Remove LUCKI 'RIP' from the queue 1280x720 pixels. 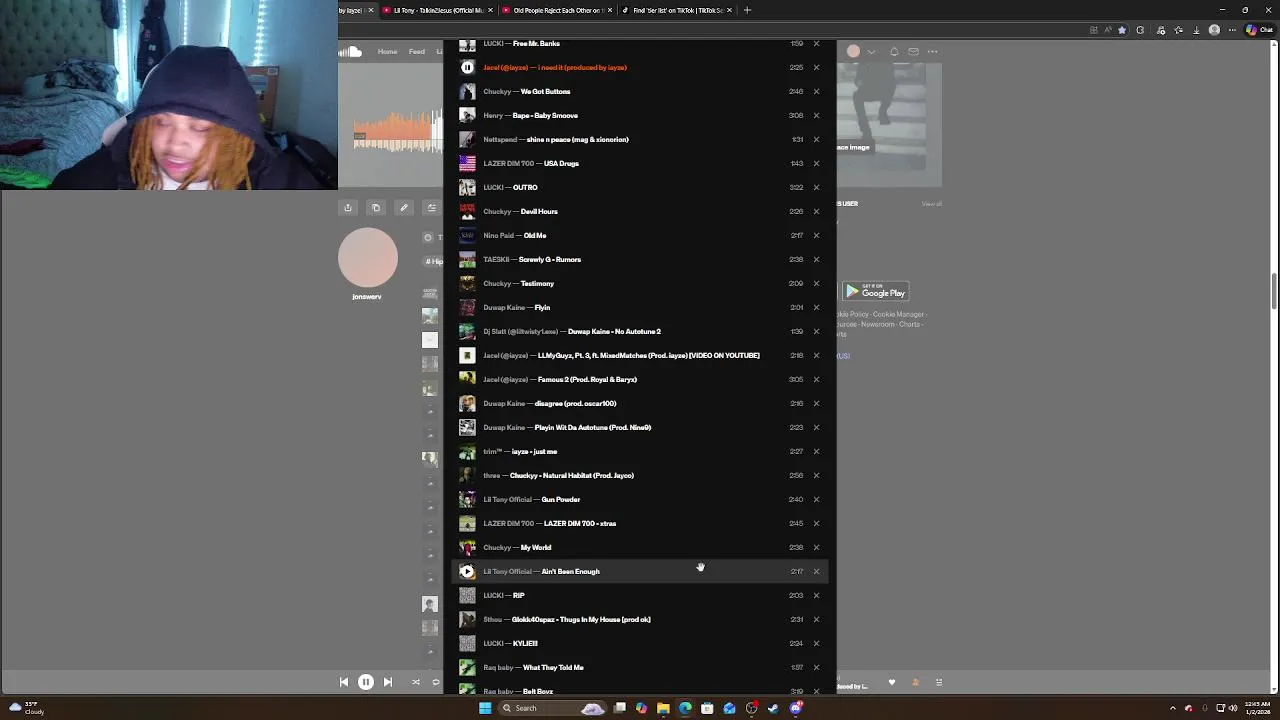816,595
